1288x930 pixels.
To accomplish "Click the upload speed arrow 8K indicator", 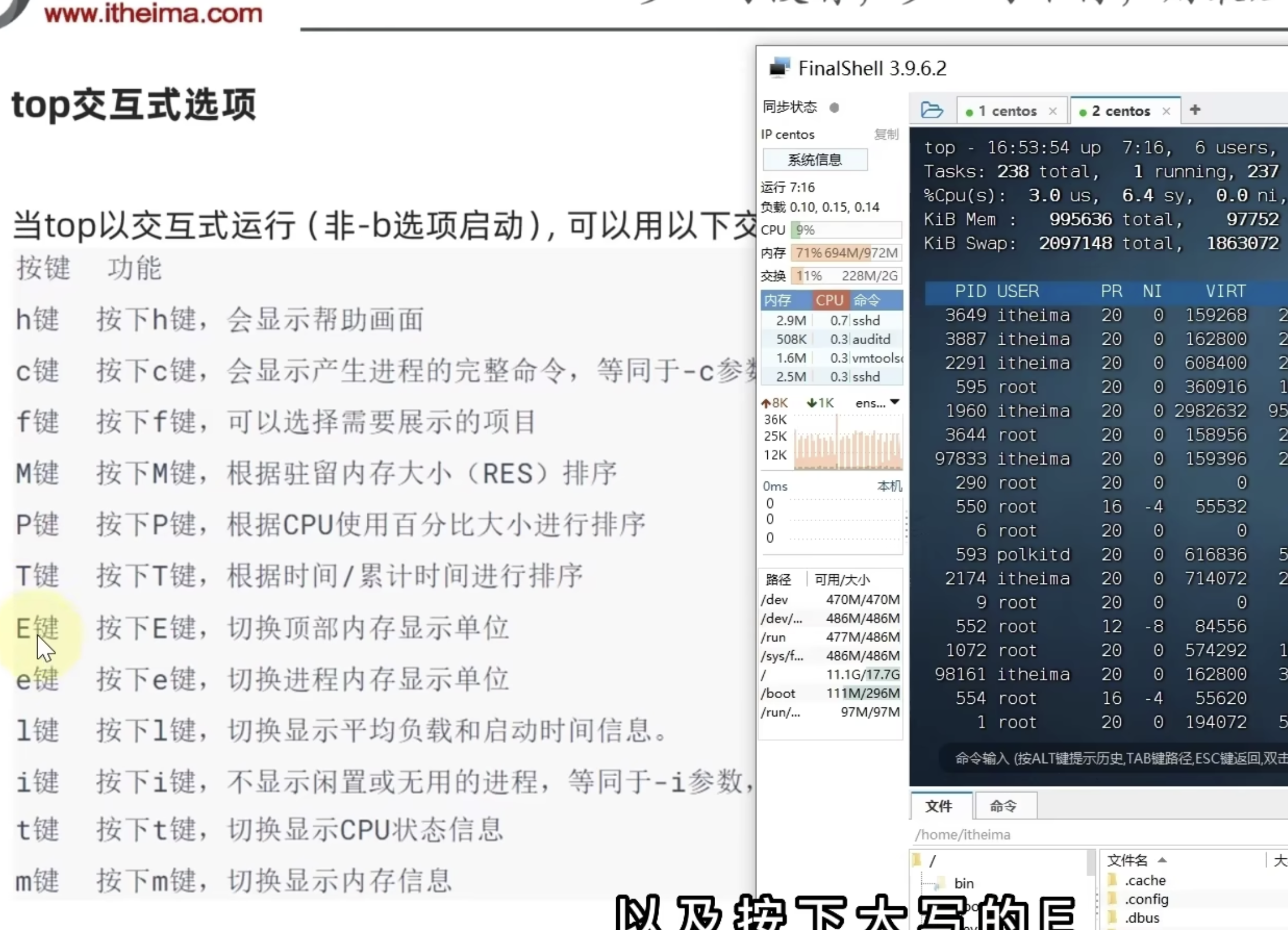I will point(775,403).
